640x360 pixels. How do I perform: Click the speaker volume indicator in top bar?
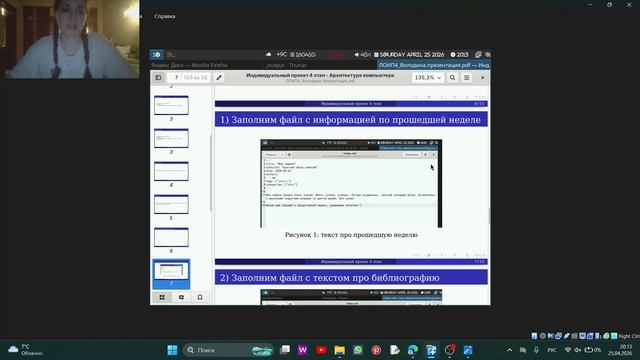coord(362,54)
